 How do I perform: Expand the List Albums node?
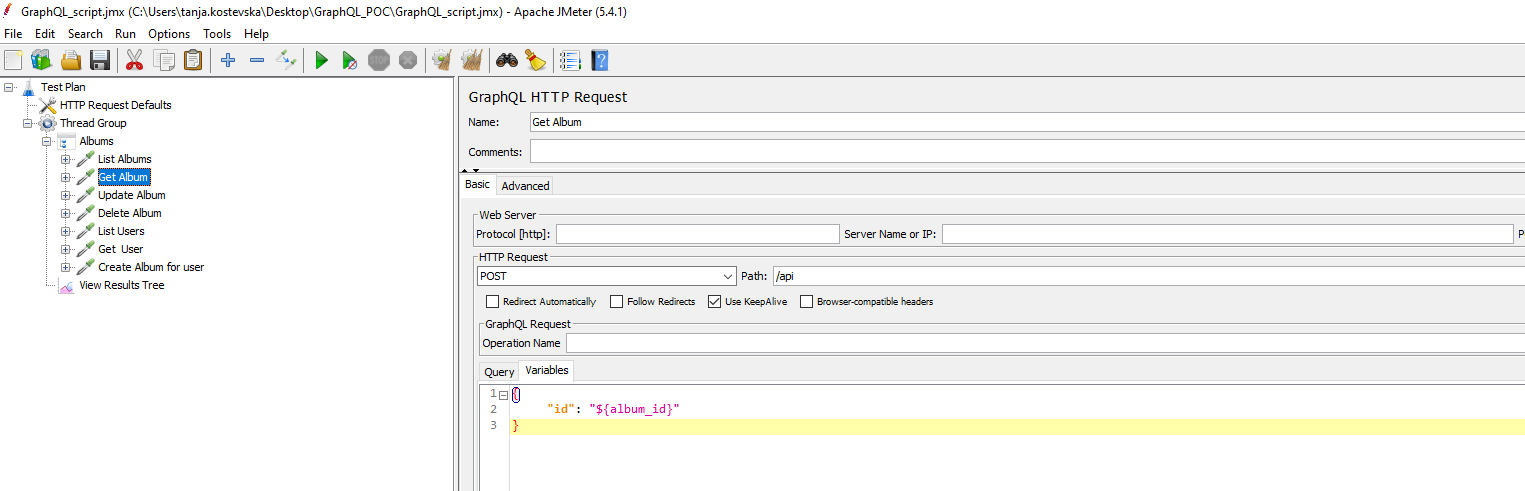pyautogui.click(x=66, y=159)
